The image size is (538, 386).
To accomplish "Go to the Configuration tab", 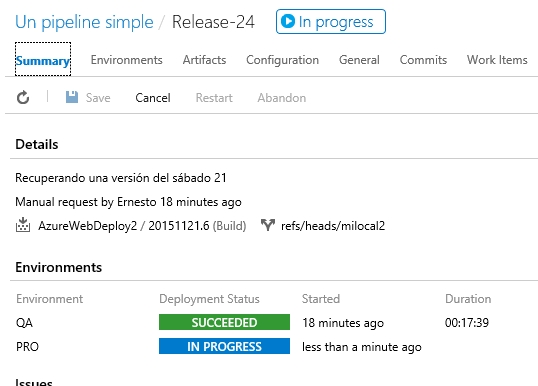I will [x=282, y=60].
